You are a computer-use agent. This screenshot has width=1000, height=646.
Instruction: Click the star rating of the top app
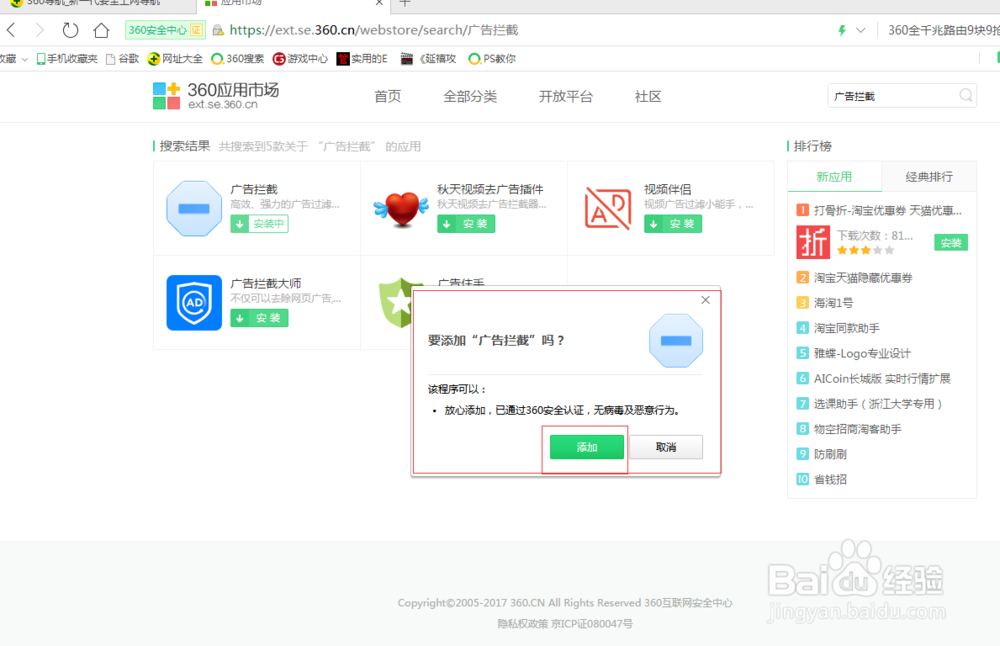(x=865, y=251)
